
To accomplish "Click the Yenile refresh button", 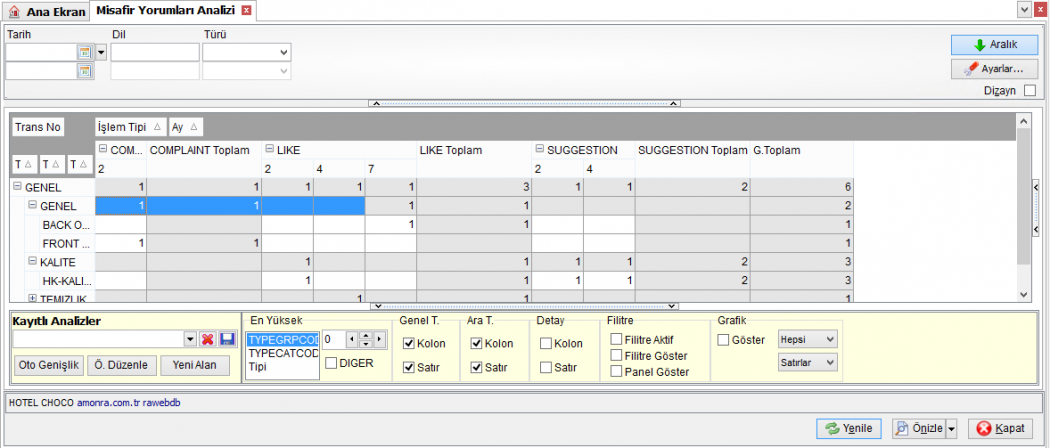I will 850,429.
